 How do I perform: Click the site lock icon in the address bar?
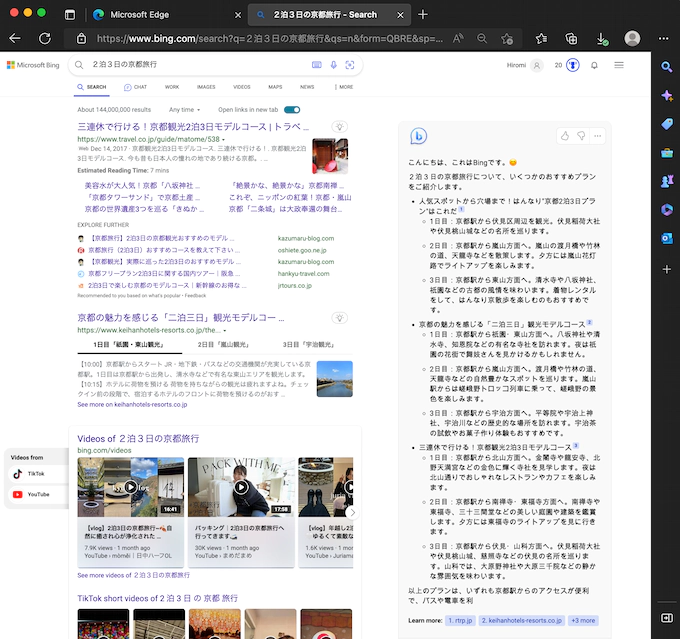pos(82,39)
